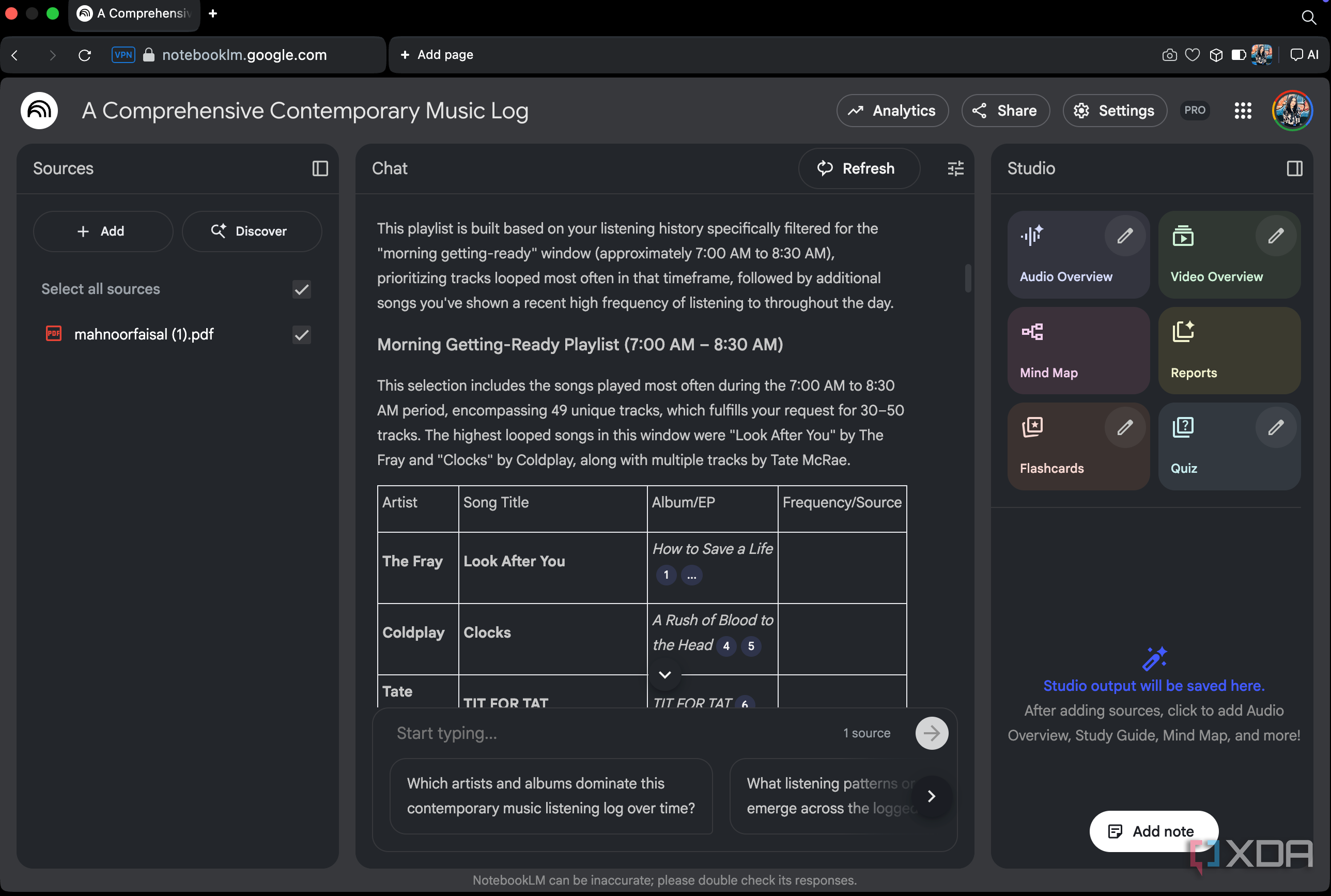Bookmark page with the heart icon
The image size is (1331, 896).
tap(1192, 55)
